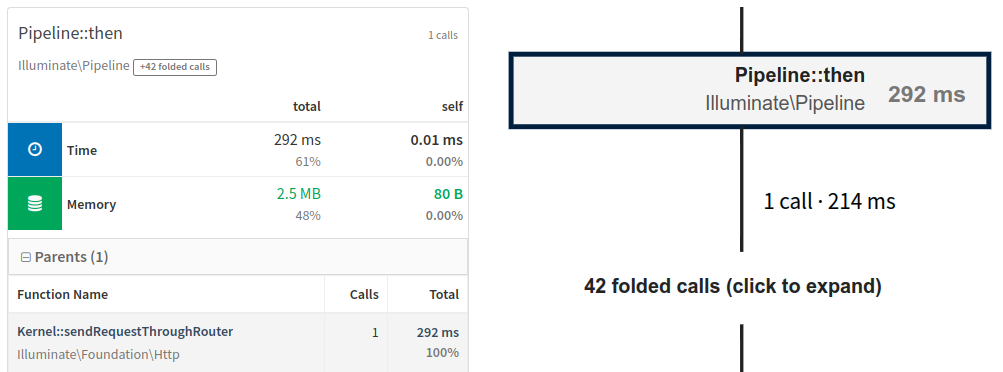This screenshot has height=372, width=1003.
Task: Click the green database Memory icon
Action: click(35, 204)
